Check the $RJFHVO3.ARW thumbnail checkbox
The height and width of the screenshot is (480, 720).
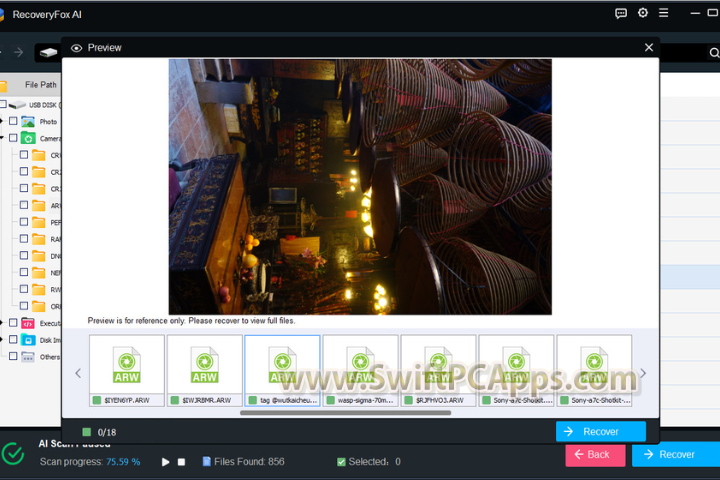tap(408, 400)
